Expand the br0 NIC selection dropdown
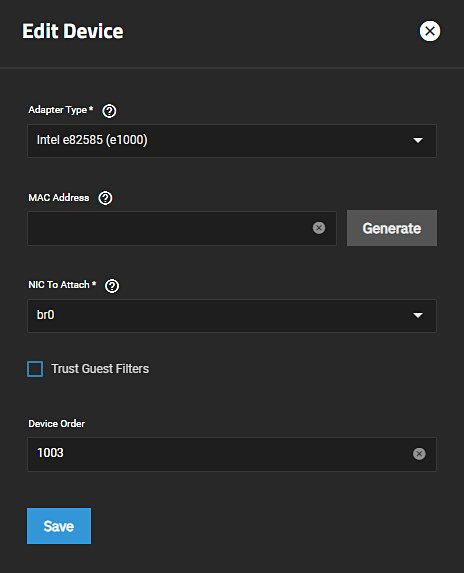Image resolution: width=464 pixels, height=573 pixels. coord(232,316)
